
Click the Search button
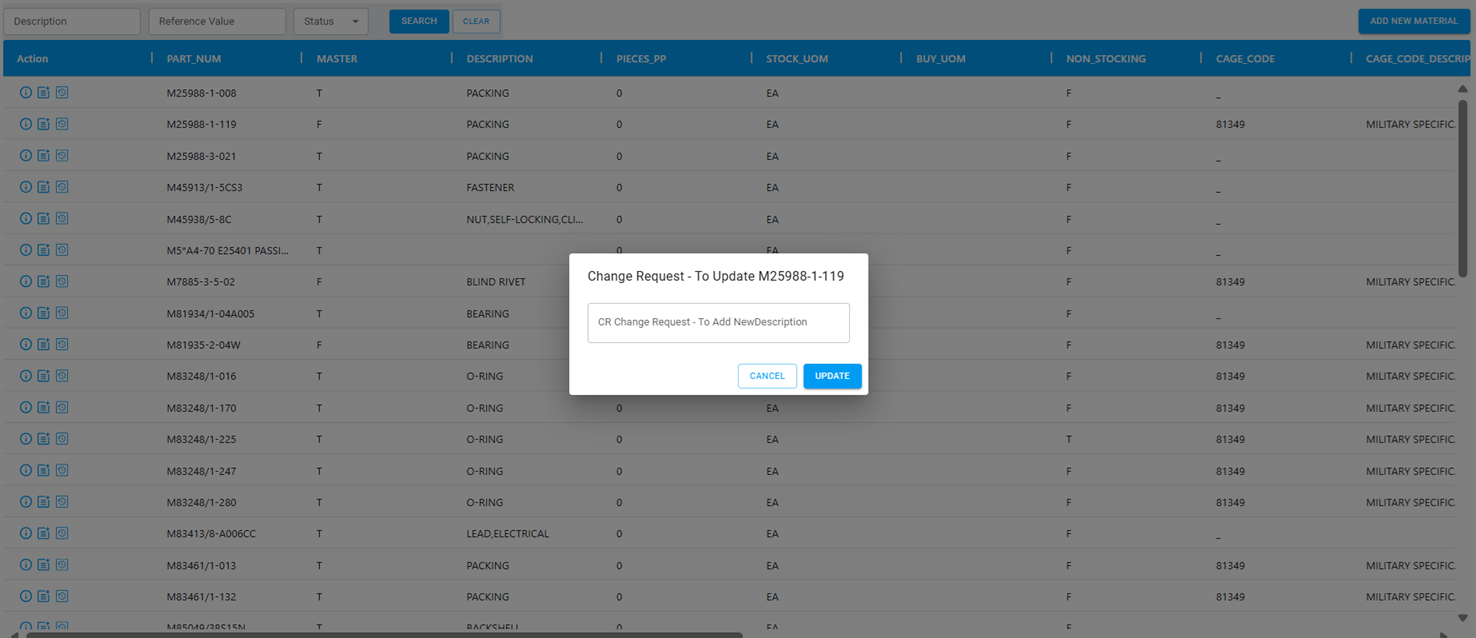(x=419, y=21)
